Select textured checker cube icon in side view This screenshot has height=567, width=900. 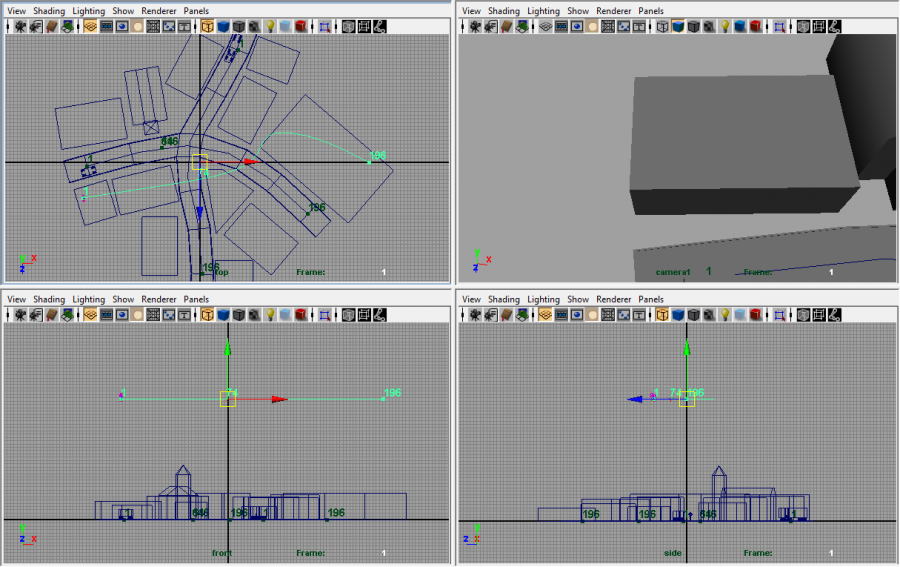tap(708, 314)
